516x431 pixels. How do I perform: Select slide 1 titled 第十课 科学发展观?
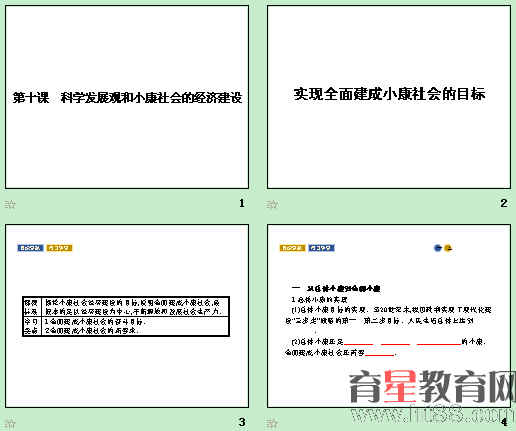(127, 97)
